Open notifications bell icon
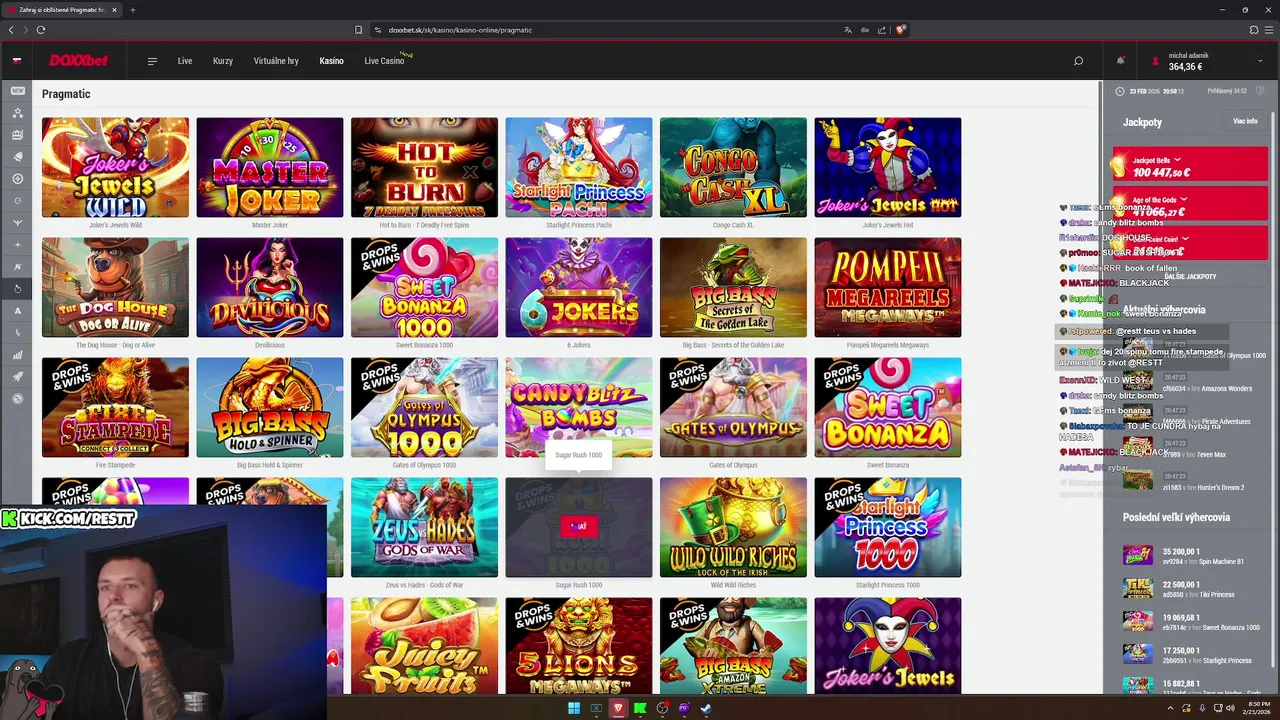Screen dimensions: 1280x720 (x=1121, y=61)
